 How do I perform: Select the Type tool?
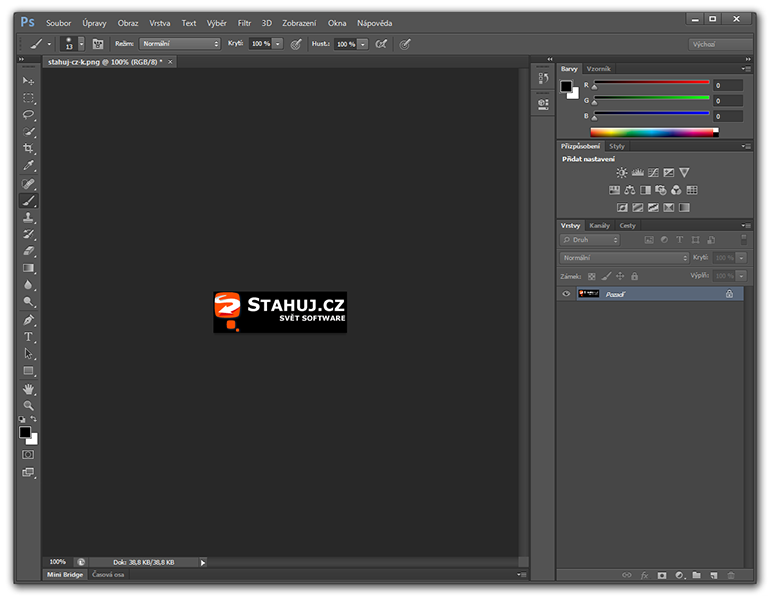coord(29,337)
